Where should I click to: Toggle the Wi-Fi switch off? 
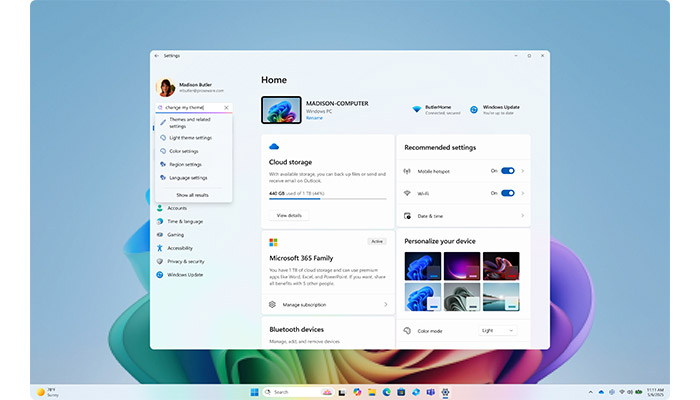tap(508, 193)
